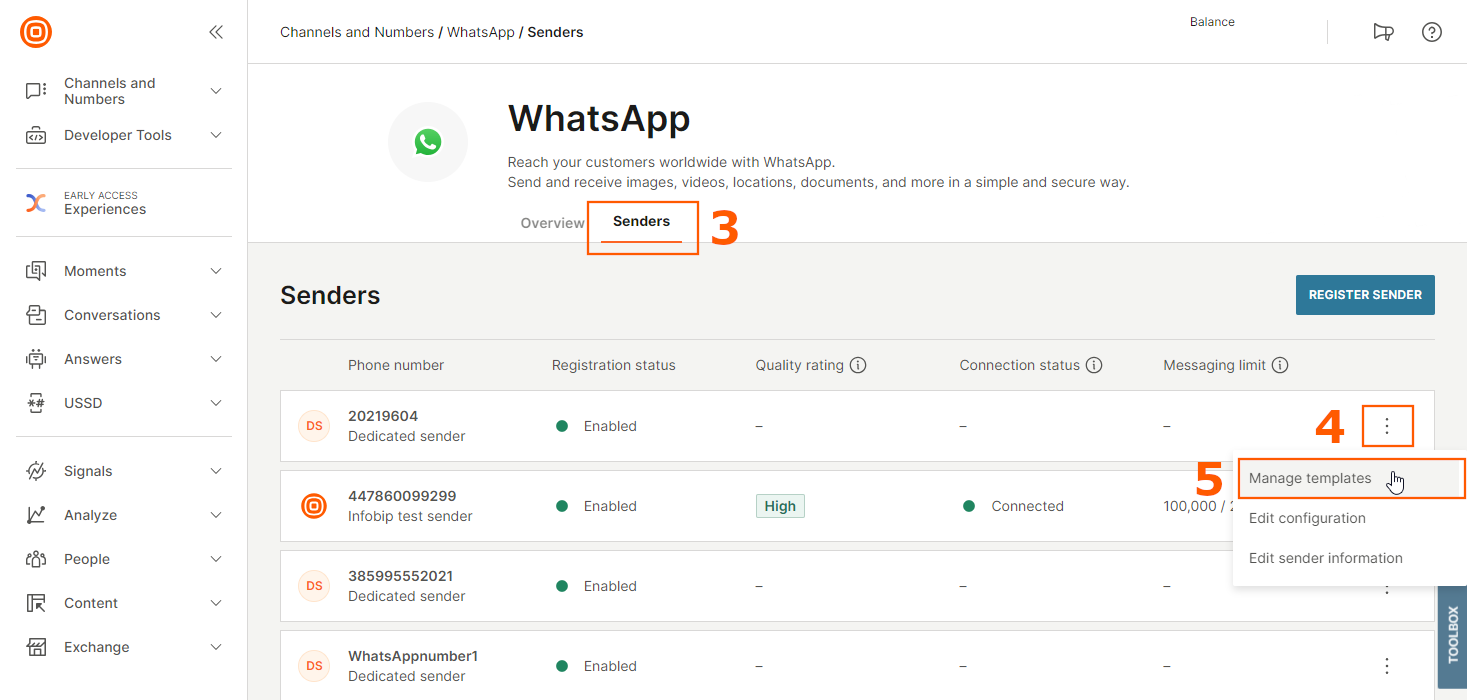Show info for Connection status column
This screenshot has width=1467, height=700.
(1094, 365)
